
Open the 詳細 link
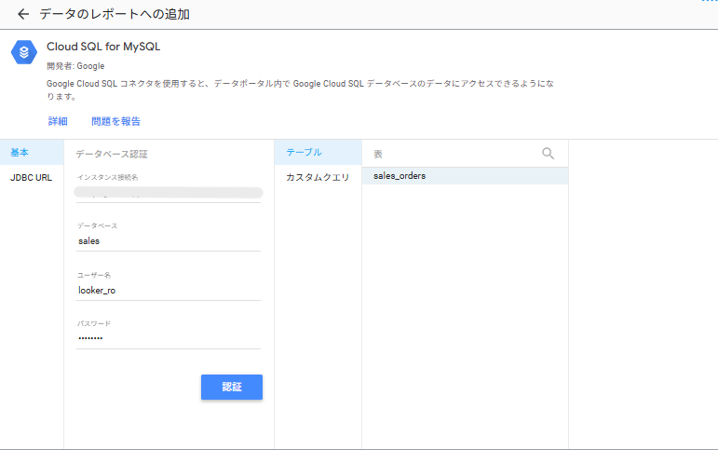pyautogui.click(x=58, y=121)
